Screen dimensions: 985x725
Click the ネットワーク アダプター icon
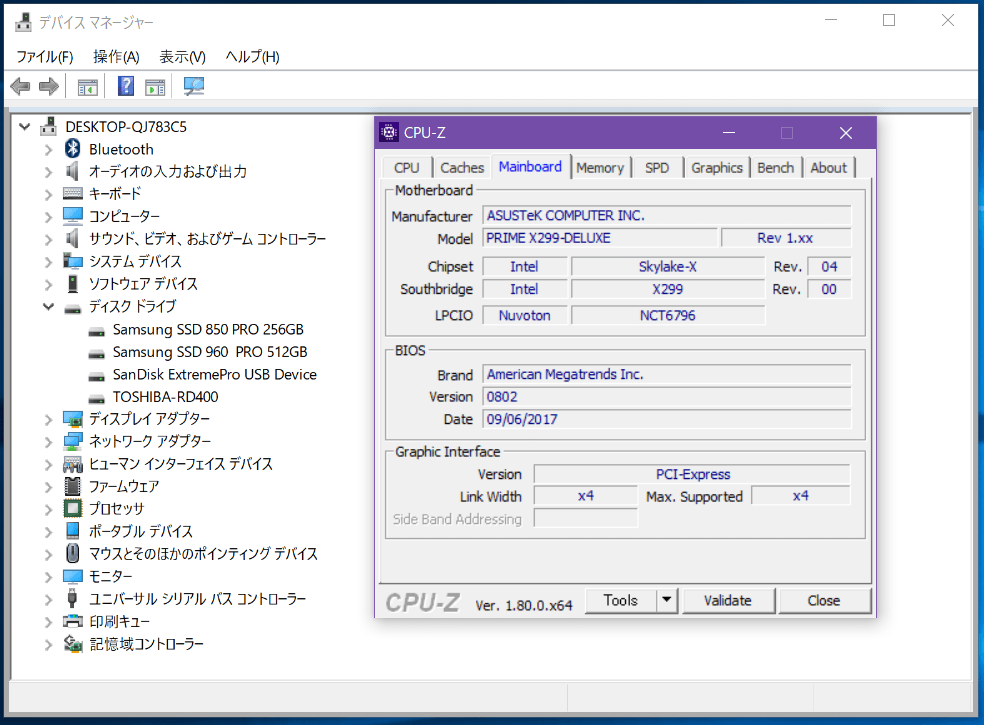point(73,441)
